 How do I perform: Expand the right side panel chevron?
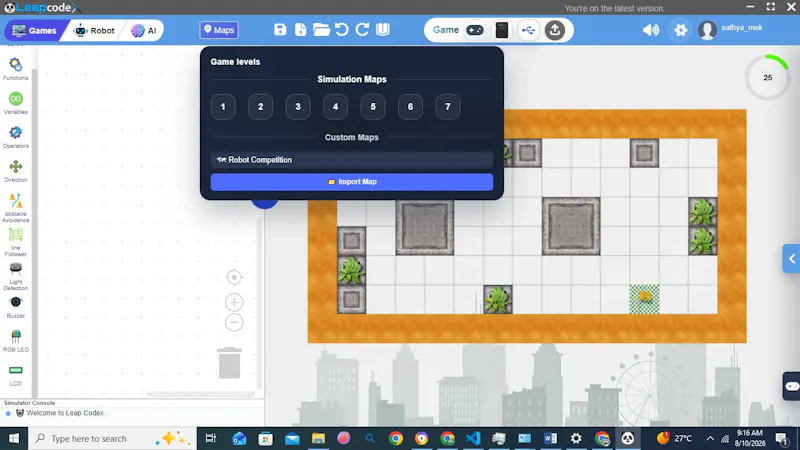point(791,259)
